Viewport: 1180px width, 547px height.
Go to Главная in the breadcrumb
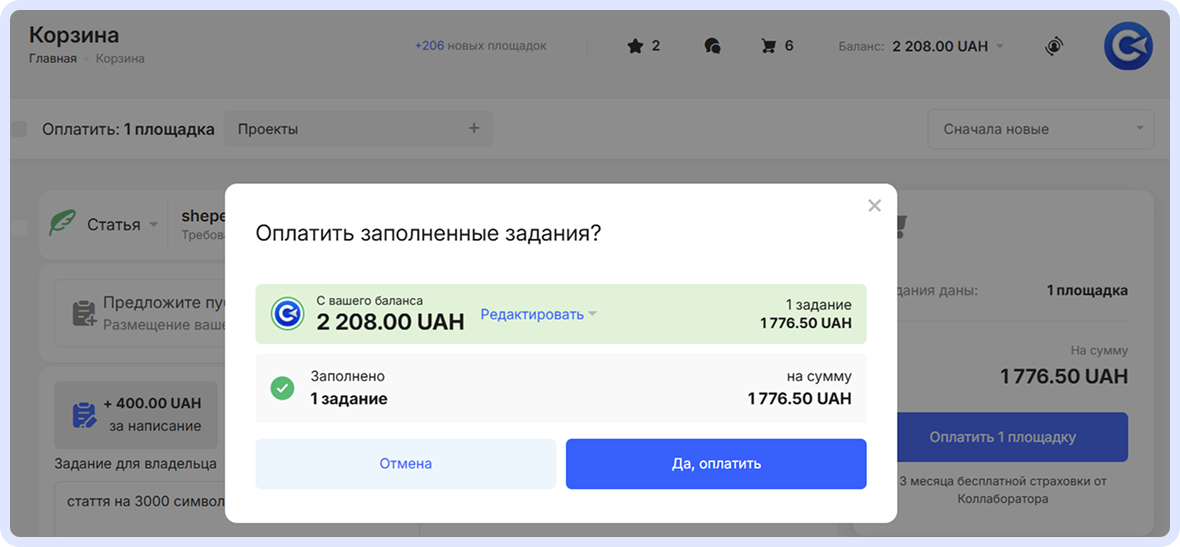[x=52, y=59]
